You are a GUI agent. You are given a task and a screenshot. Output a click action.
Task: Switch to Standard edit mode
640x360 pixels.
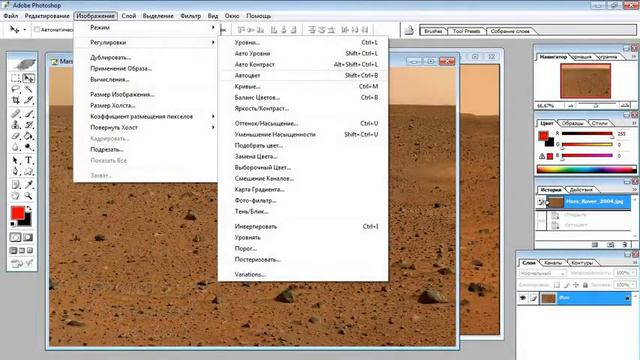pyautogui.click(x=16, y=238)
